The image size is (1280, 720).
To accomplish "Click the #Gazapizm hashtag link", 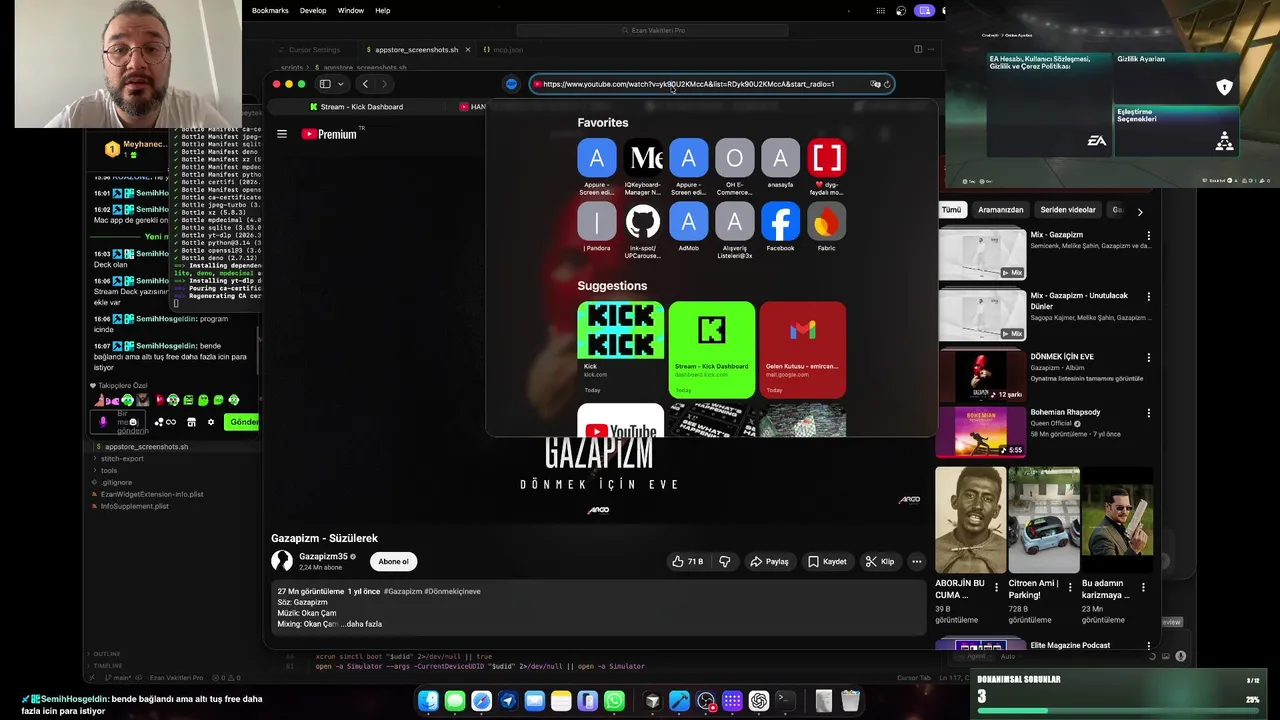I will pyautogui.click(x=402, y=591).
